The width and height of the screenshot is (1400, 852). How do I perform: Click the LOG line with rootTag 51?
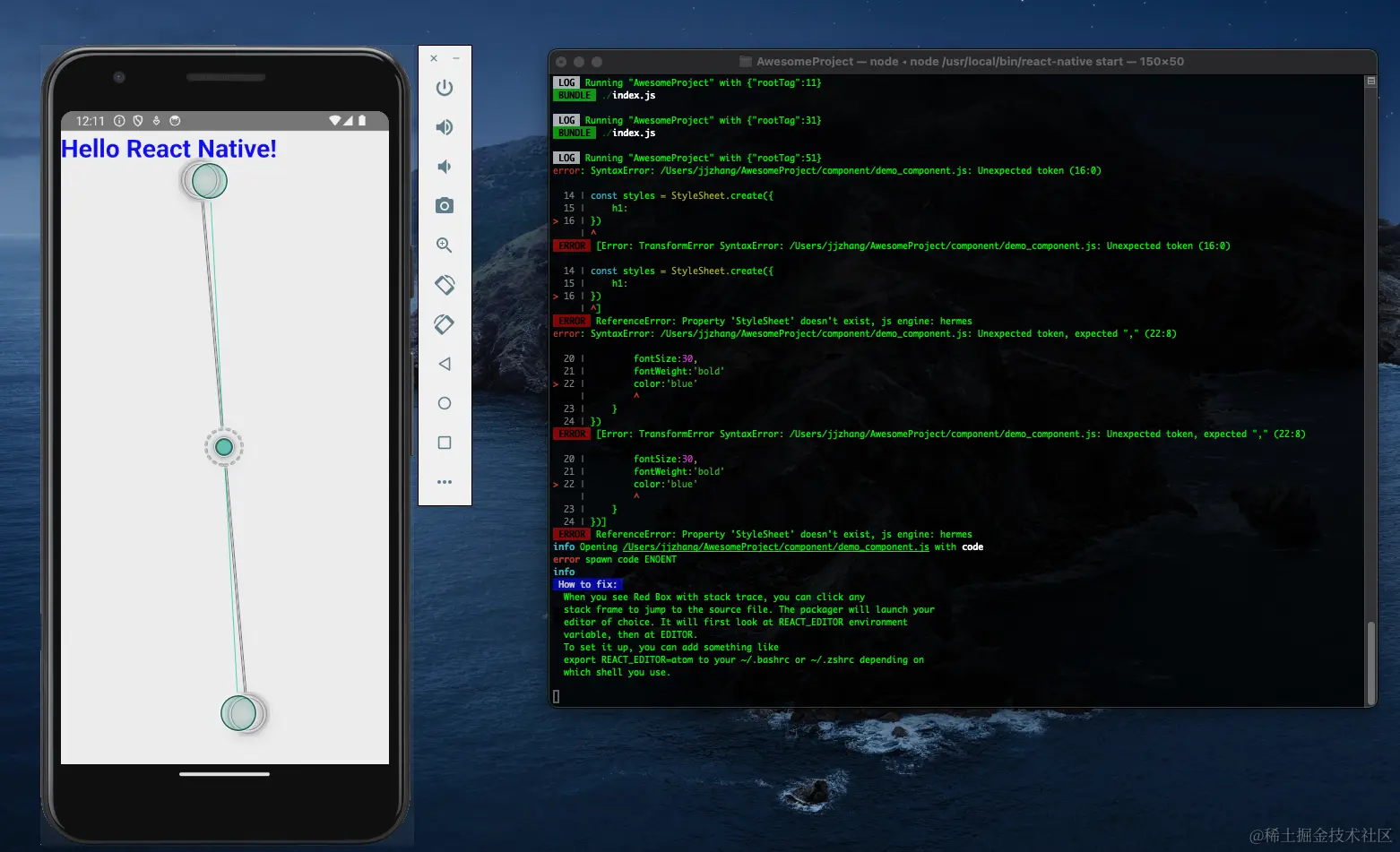(687, 158)
